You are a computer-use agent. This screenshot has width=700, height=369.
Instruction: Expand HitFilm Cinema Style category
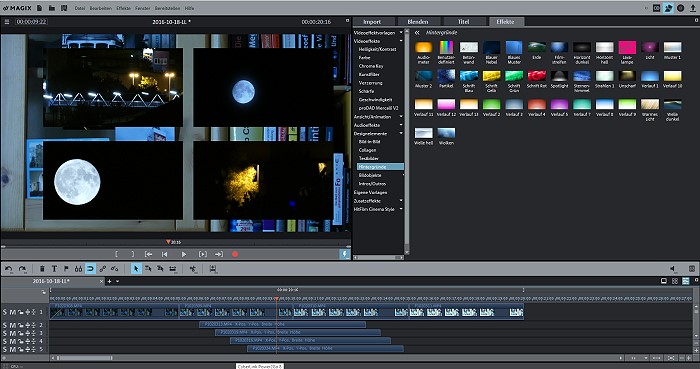coord(401,209)
